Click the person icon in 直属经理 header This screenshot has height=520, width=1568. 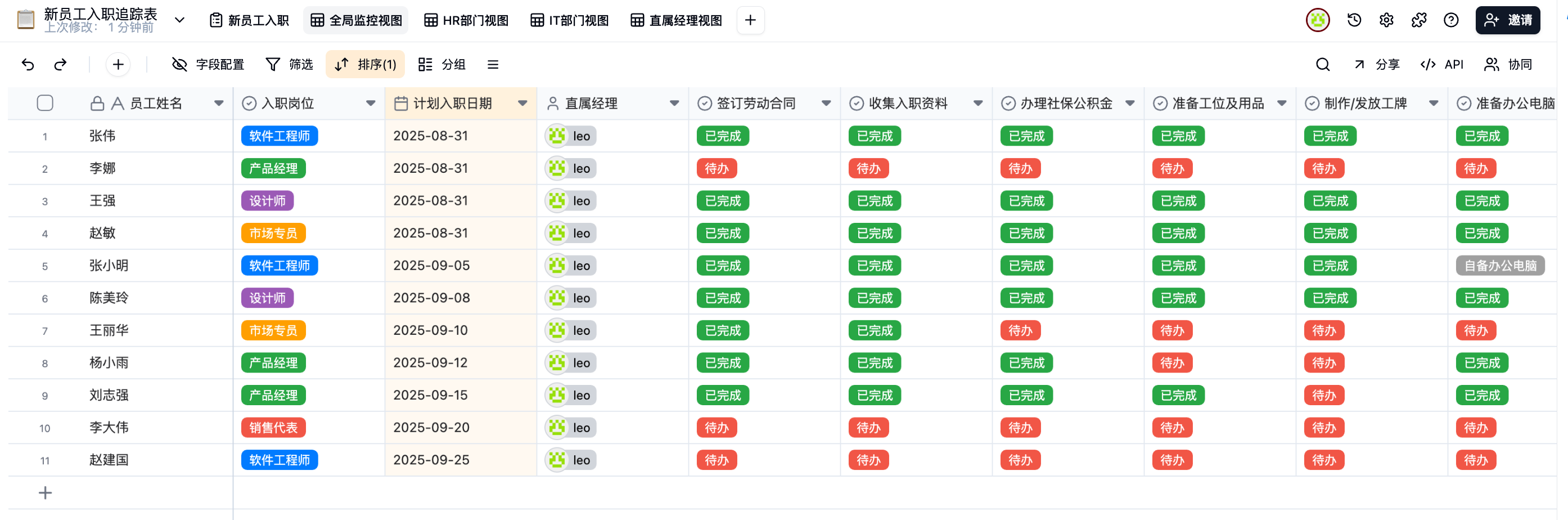pos(553,104)
